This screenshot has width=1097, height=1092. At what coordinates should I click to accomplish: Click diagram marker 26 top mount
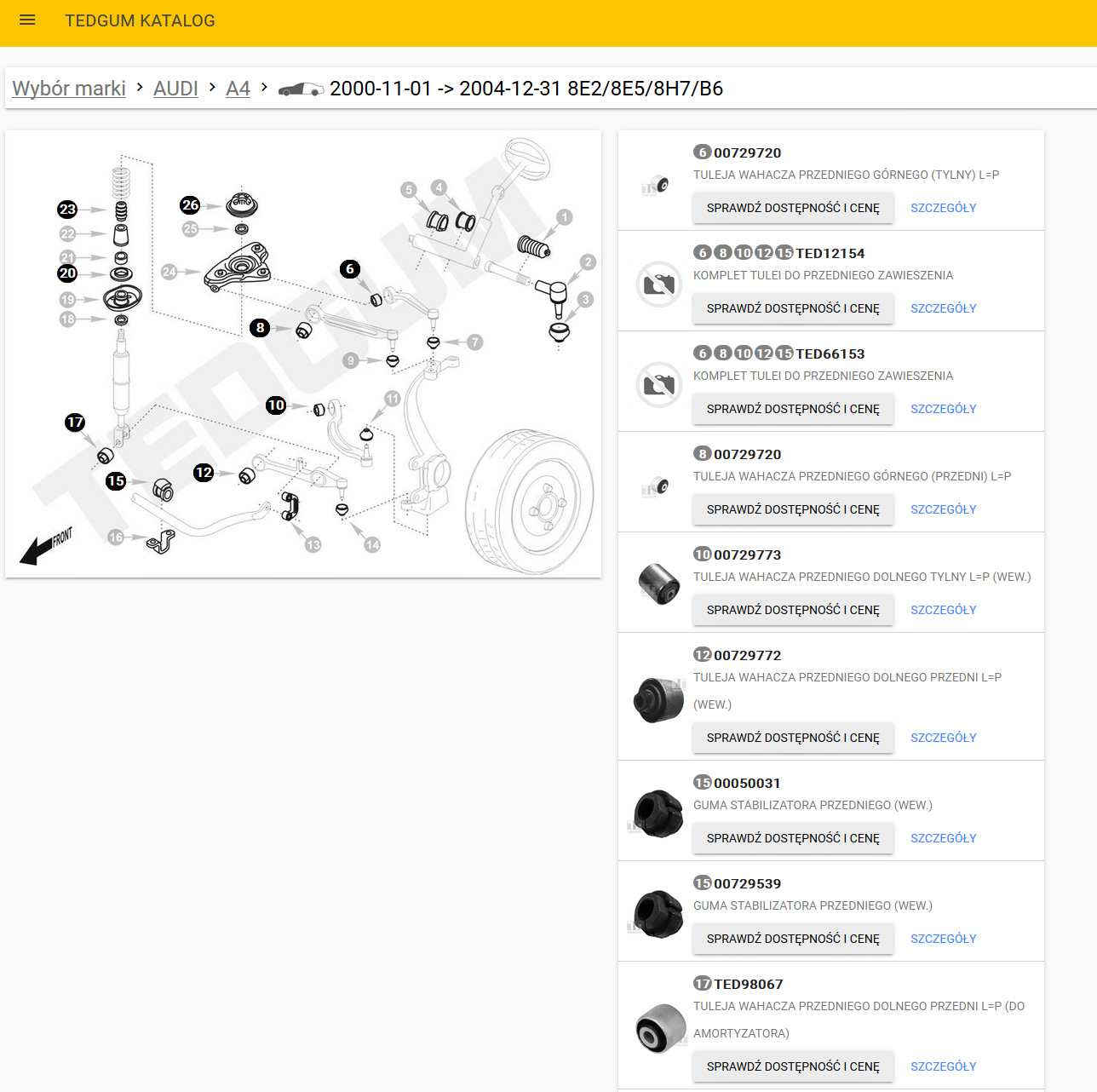[190, 205]
